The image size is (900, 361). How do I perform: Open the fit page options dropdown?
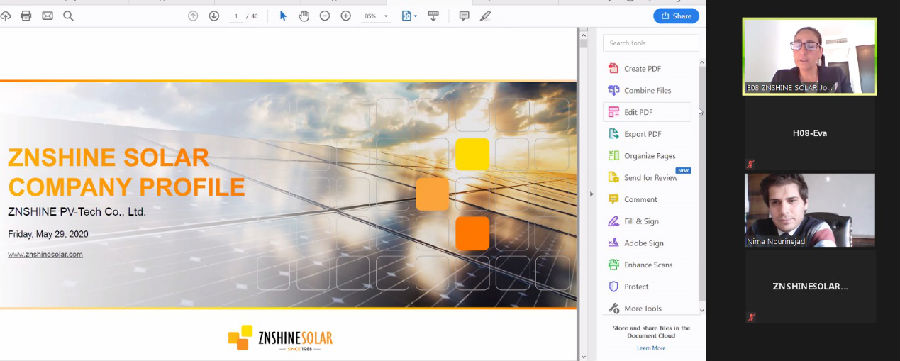click(x=409, y=16)
